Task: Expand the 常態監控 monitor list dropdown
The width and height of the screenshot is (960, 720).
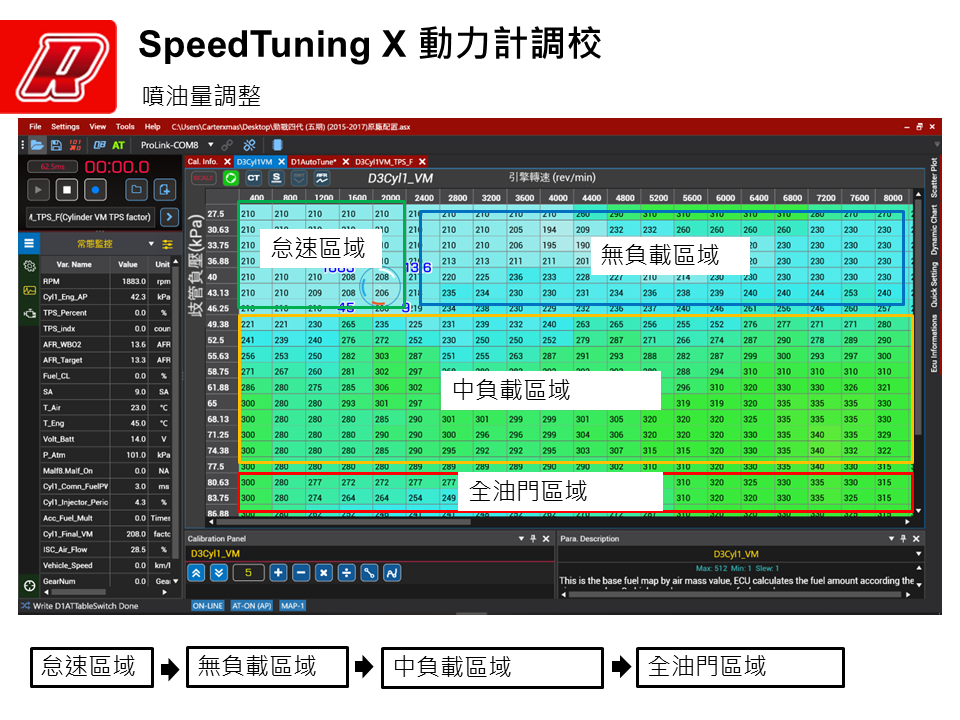Action: pyautogui.click(x=151, y=244)
